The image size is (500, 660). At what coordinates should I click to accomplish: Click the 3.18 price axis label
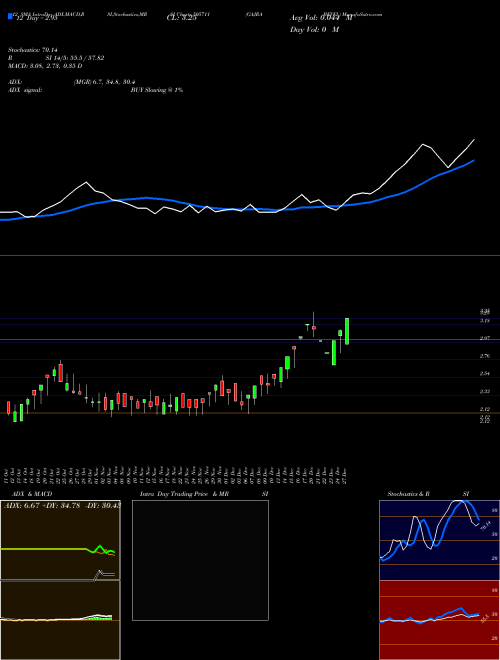tap(484, 321)
